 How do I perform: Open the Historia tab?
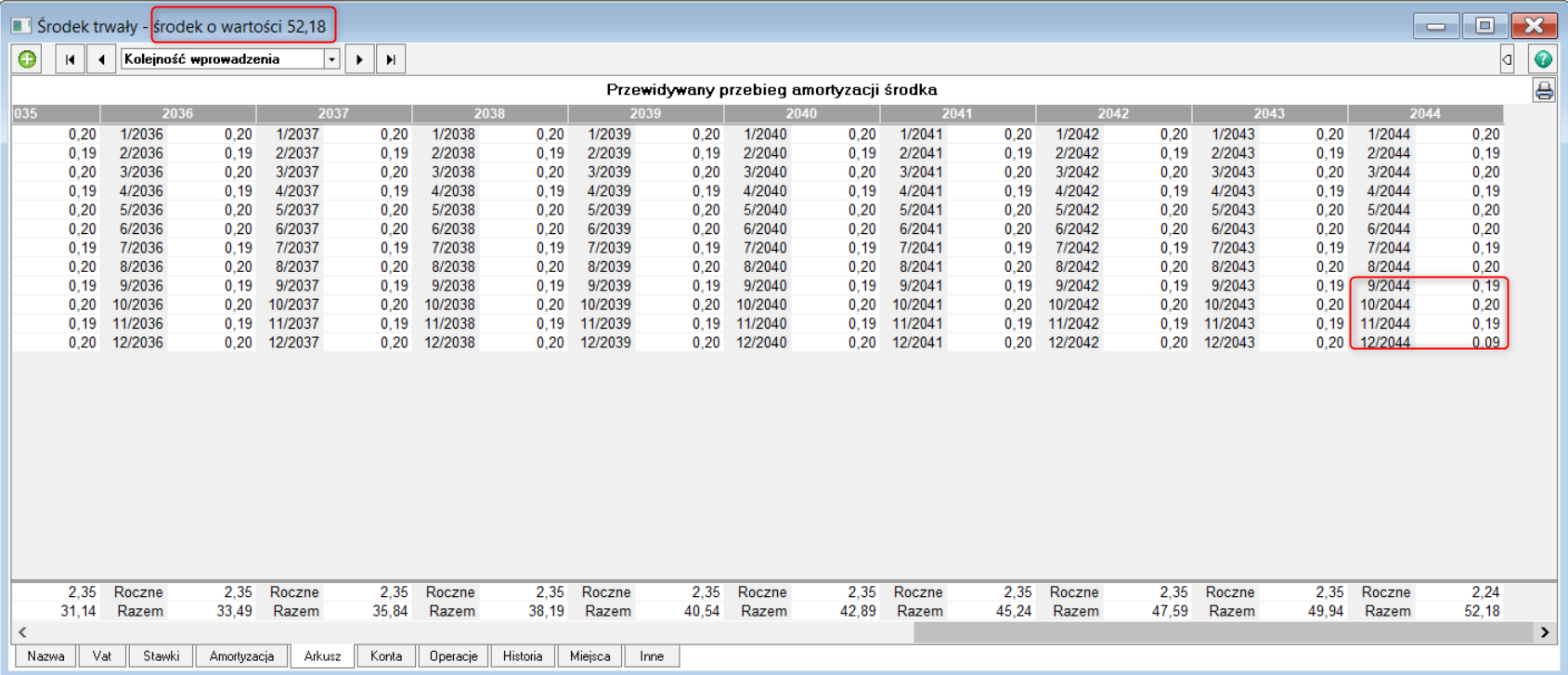(523, 656)
